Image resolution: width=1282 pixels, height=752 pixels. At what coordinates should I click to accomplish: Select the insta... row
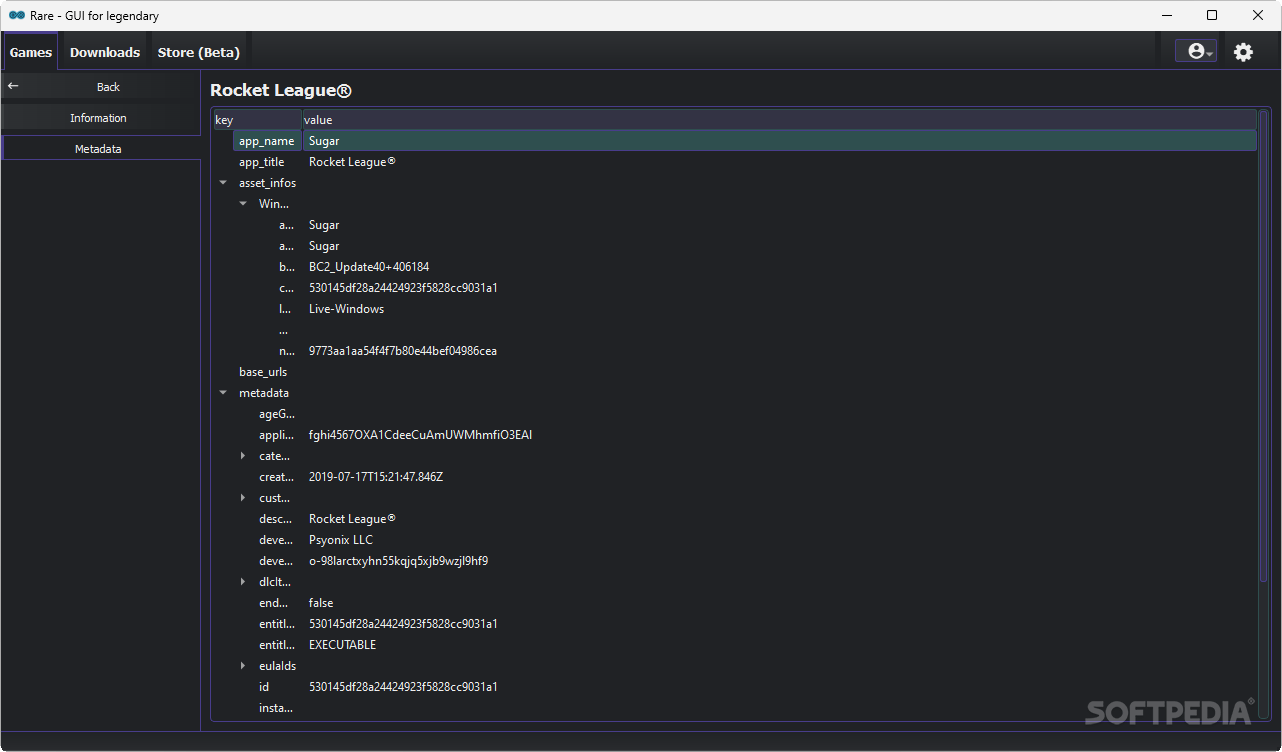[735, 708]
